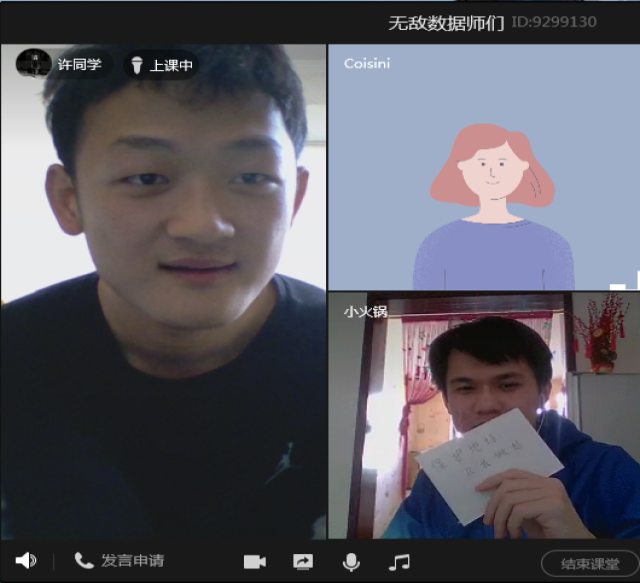Open the screen share icon
This screenshot has width=640, height=583.
(x=303, y=562)
